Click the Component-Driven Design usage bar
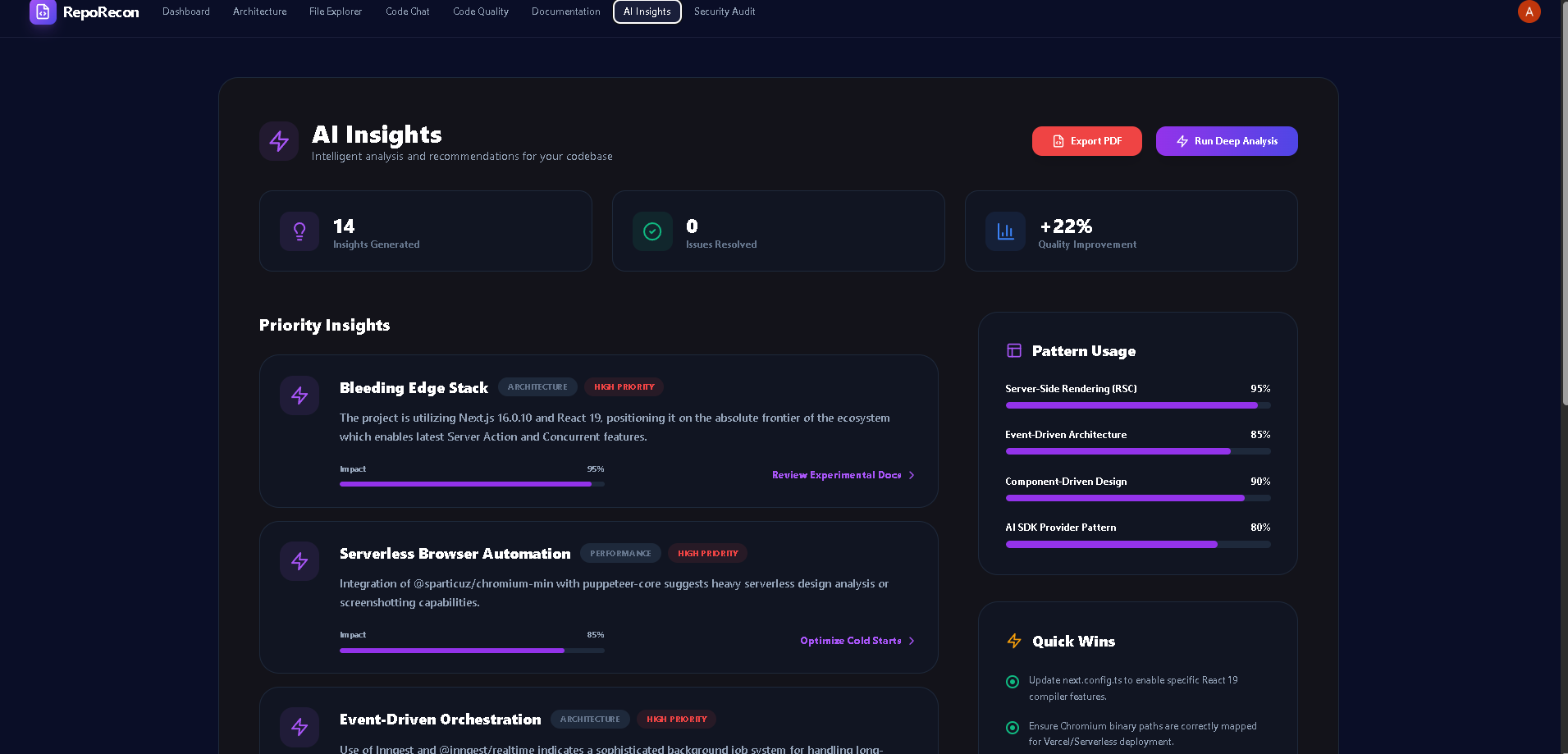1568x754 pixels. (1138, 498)
